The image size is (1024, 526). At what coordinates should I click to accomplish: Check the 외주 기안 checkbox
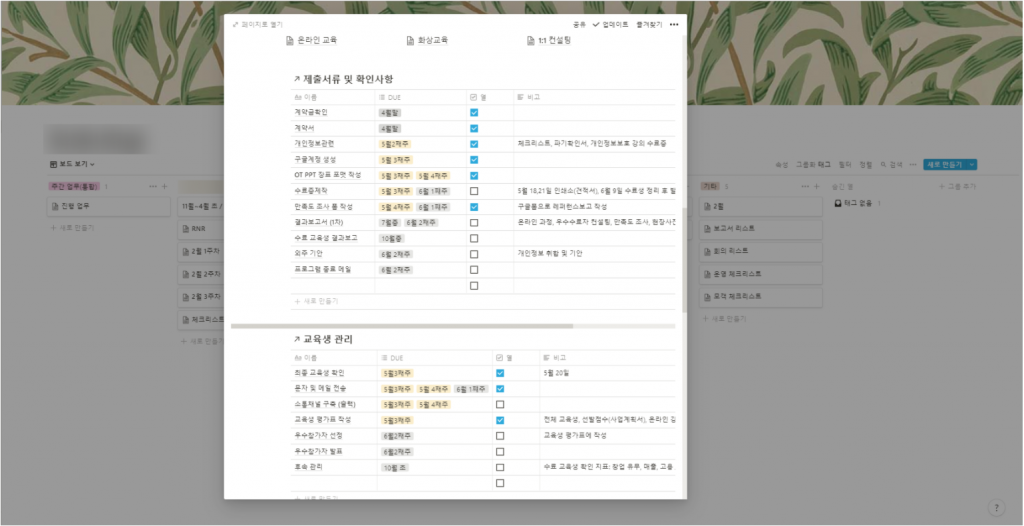coord(474,254)
